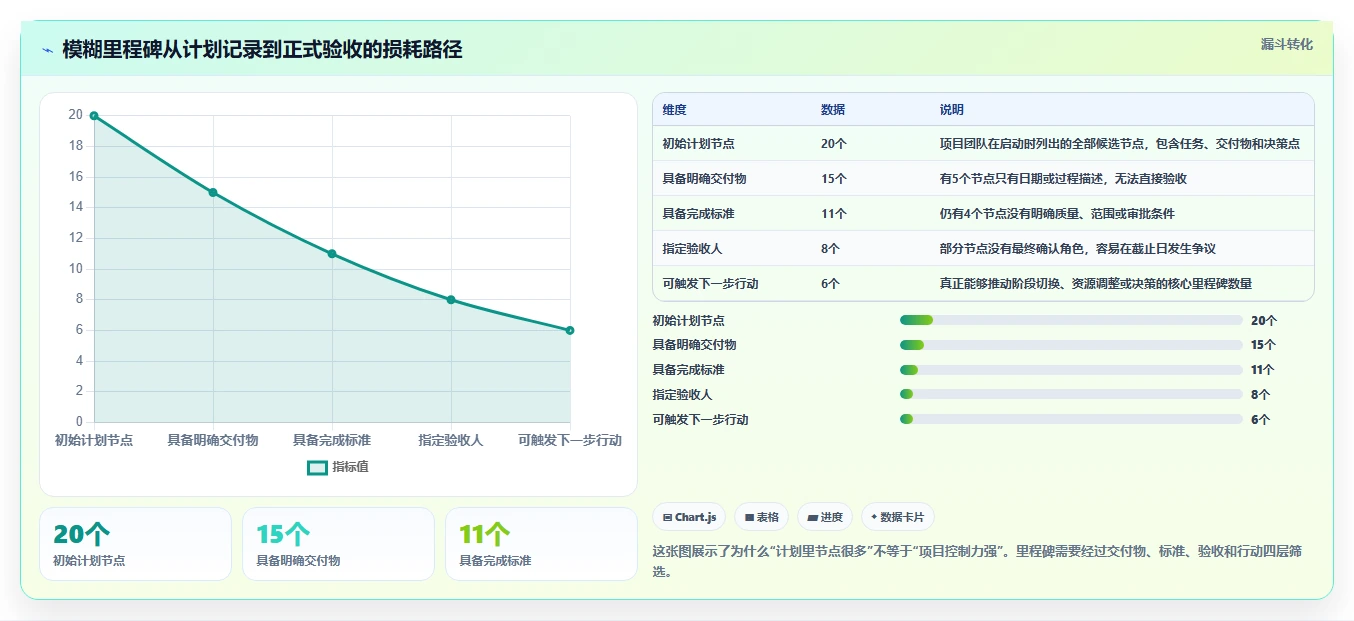Click the summary paragraph starting 这张图展示了

click(x=976, y=561)
